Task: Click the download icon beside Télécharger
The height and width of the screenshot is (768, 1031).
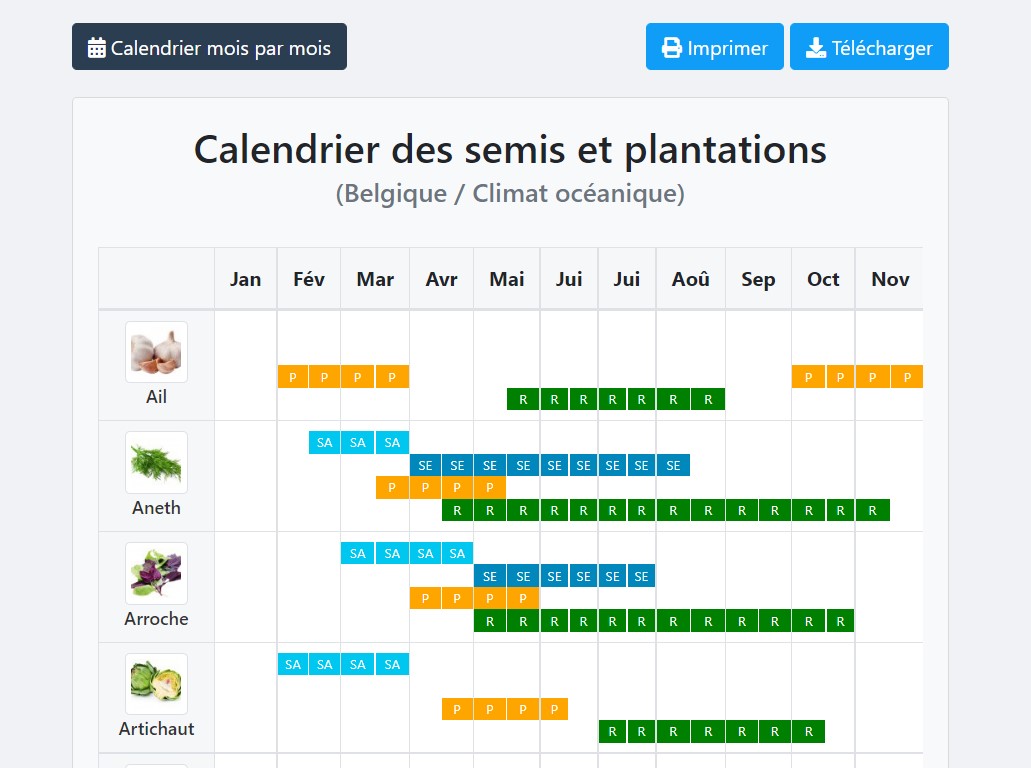Action: click(816, 48)
